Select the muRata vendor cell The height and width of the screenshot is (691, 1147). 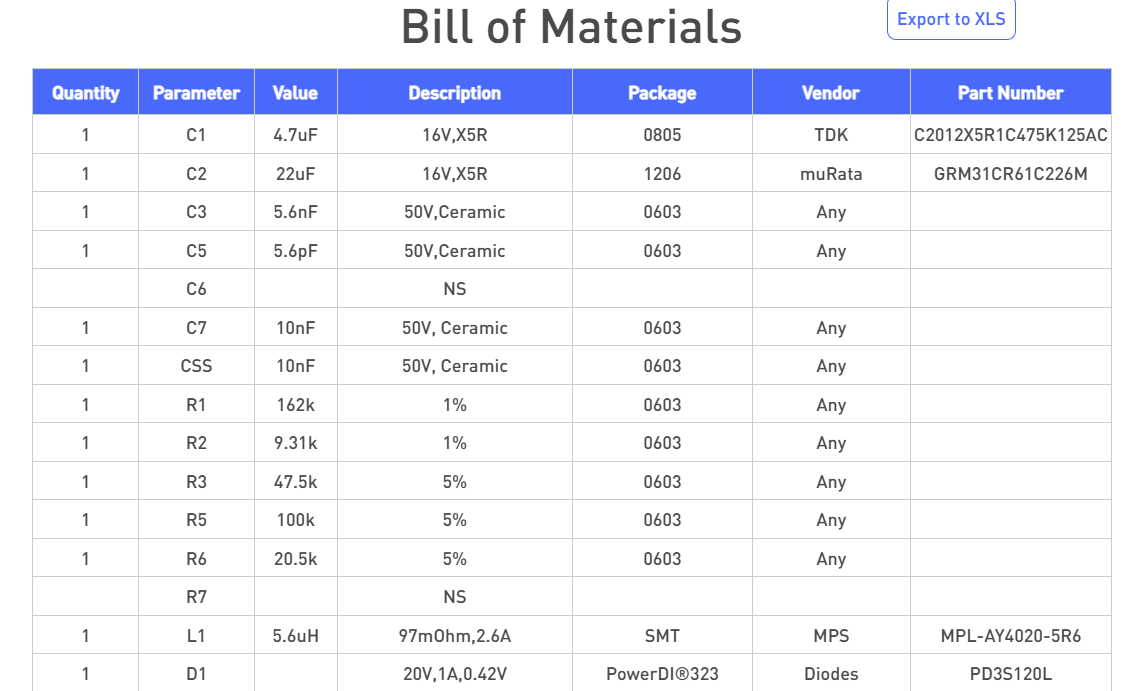pos(831,174)
